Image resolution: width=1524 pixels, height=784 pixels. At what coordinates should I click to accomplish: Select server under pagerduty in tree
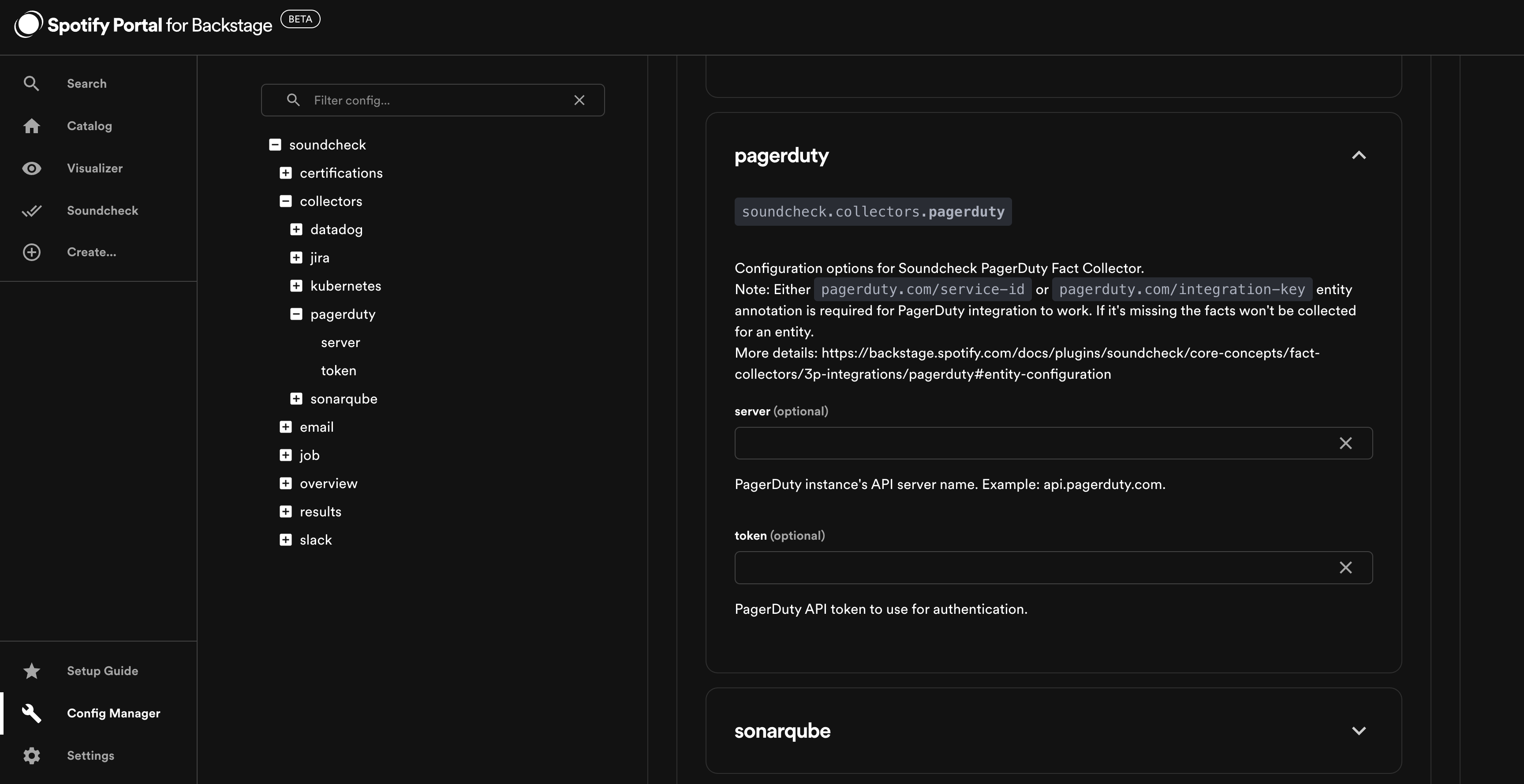(x=340, y=343)
